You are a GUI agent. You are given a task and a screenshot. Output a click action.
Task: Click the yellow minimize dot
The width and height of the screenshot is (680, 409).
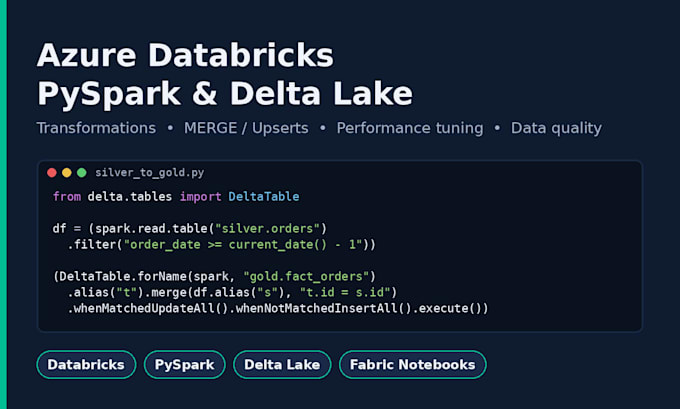click(67, 173)
